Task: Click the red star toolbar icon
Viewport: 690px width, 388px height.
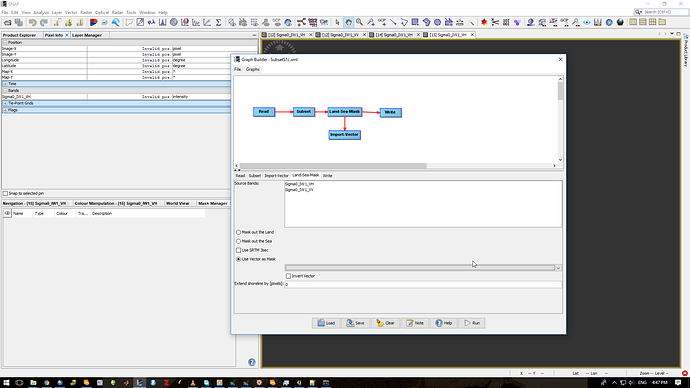Action: (x=484, y=22)
